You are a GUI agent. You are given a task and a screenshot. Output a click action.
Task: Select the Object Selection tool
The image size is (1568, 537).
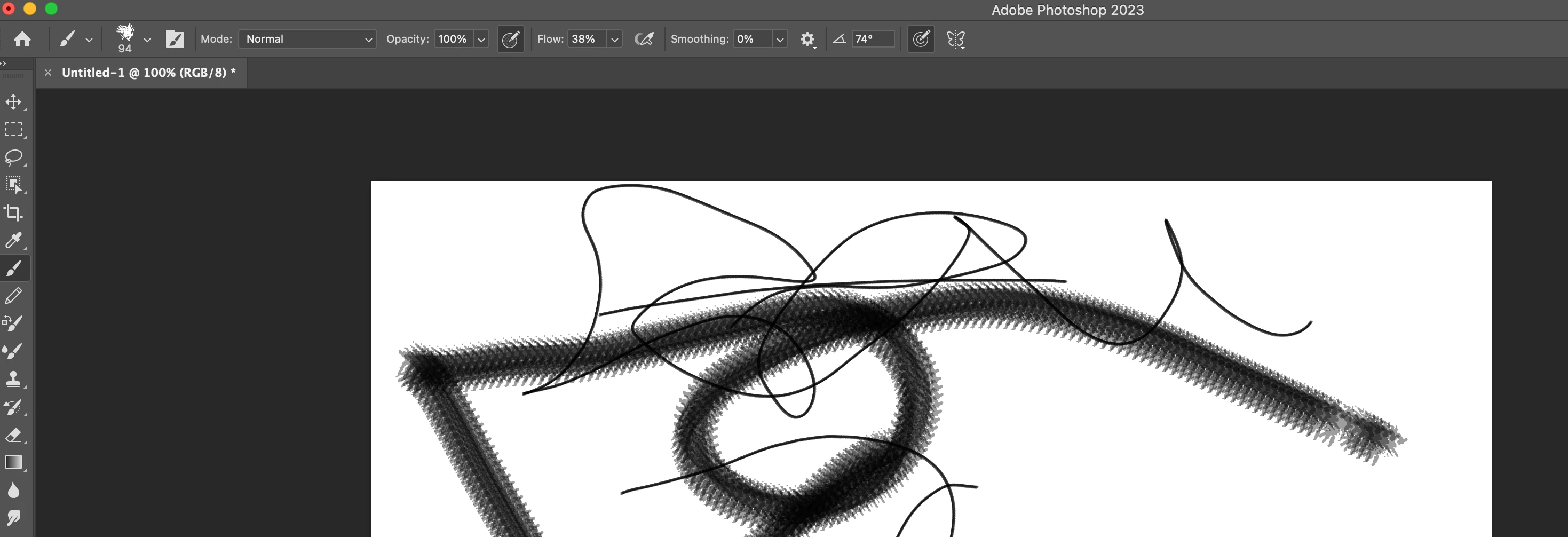coord(14,185)
